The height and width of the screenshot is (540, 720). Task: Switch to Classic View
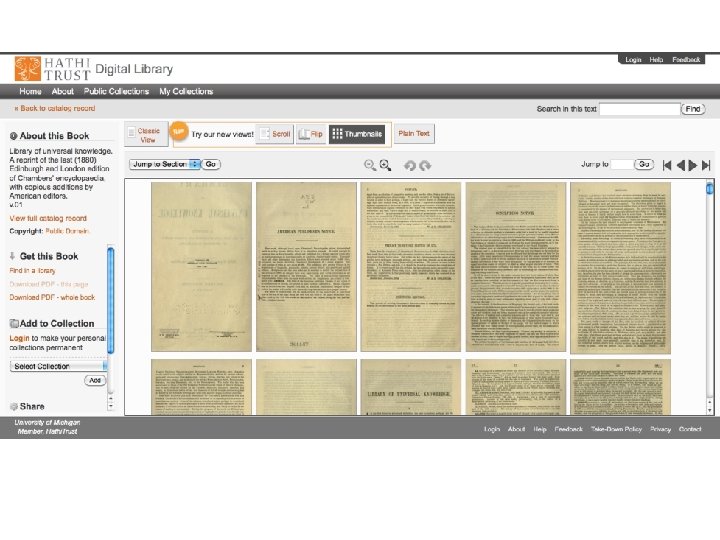(x=146, y=135)
